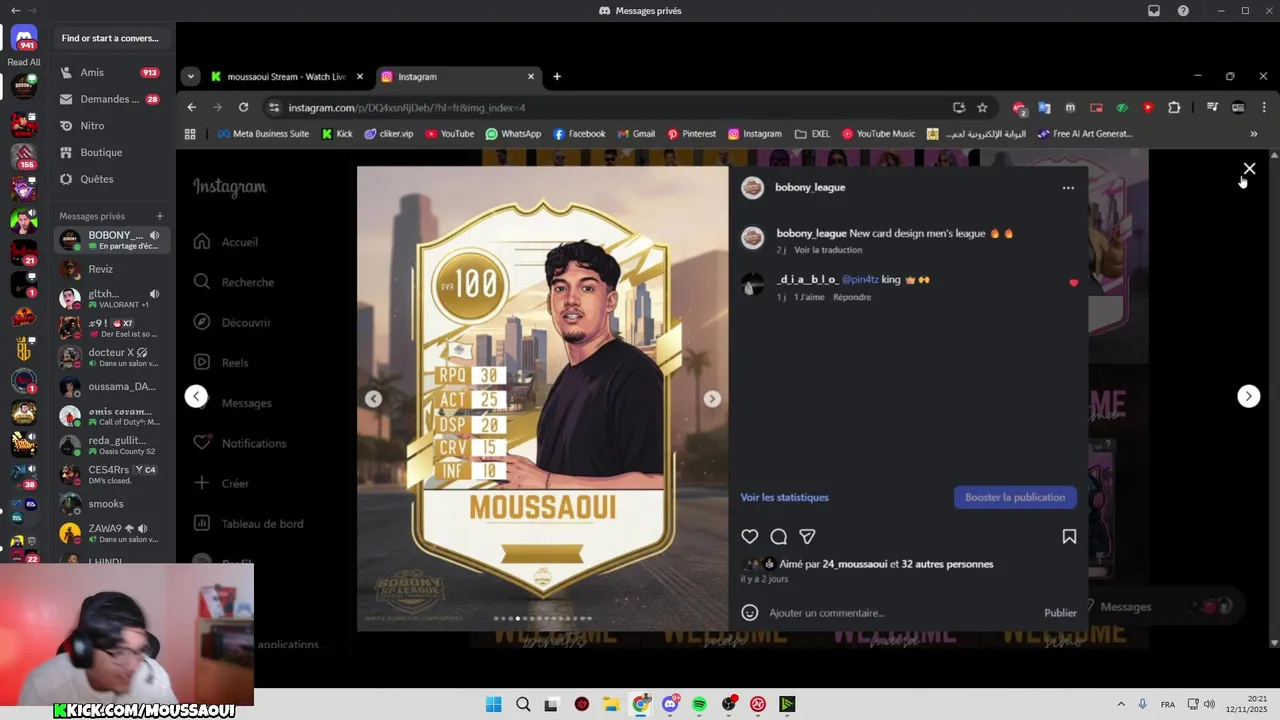Open the smooks direct message
The width and height of the screenshot is (1280, 720).
click(x=111, y=504)
